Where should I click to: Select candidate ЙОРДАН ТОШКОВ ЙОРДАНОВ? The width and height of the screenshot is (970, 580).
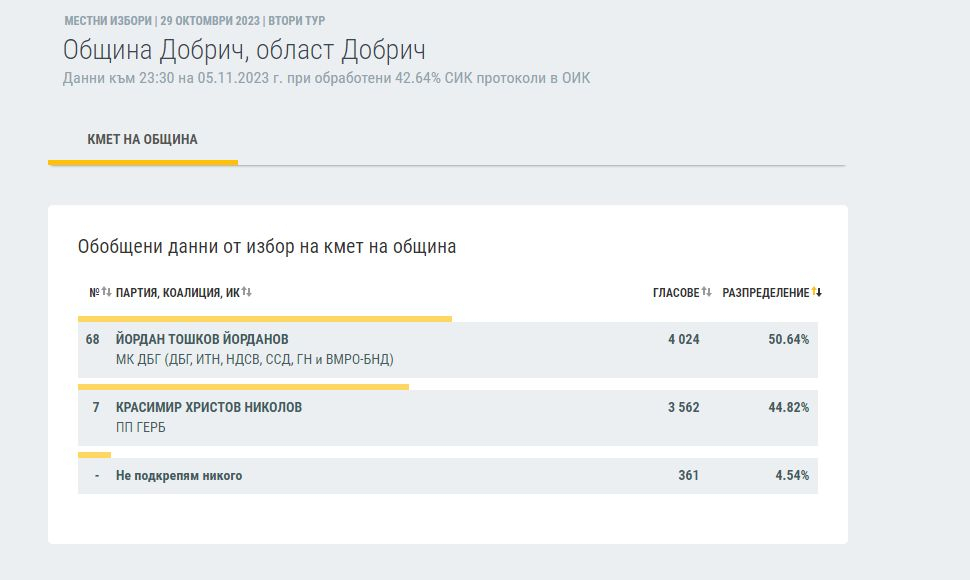pos(202,339)
